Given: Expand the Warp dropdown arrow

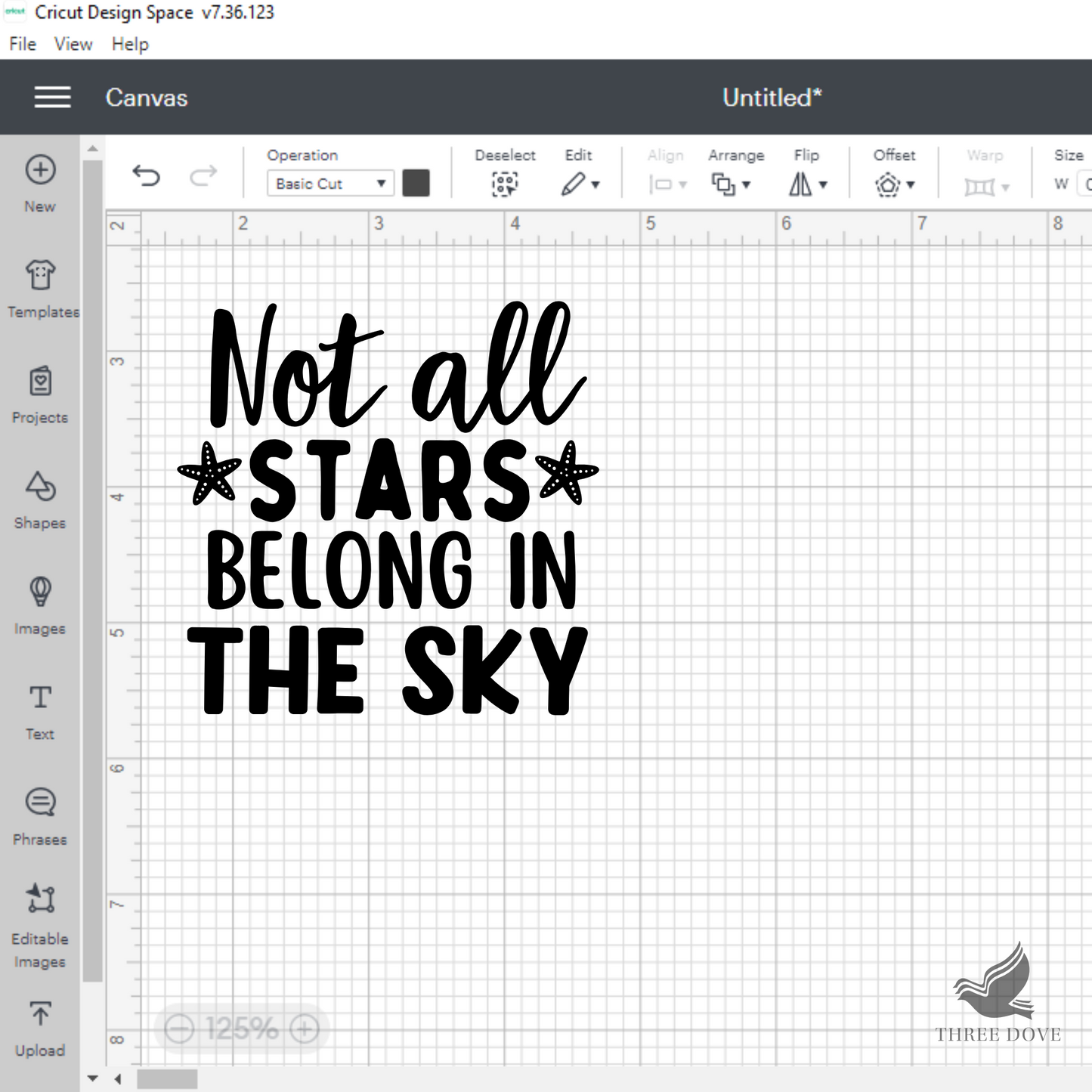Looking at the screenshot, I should [x=1005, y=187].
